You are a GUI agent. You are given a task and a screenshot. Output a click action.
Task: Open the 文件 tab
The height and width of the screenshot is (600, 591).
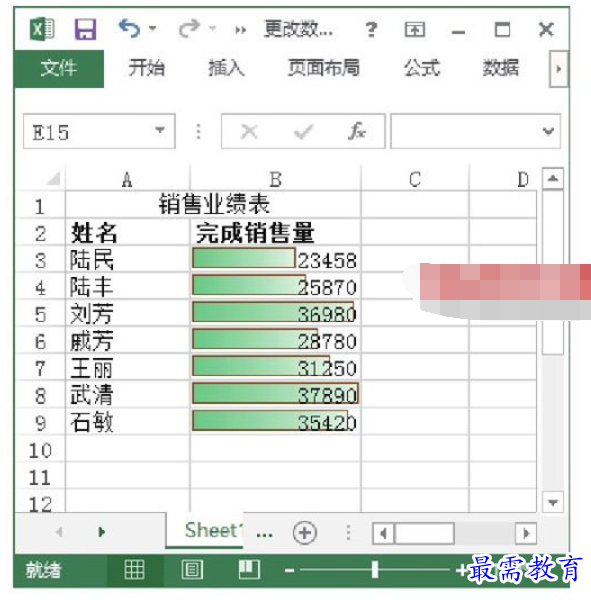click(x=59, y=68)
